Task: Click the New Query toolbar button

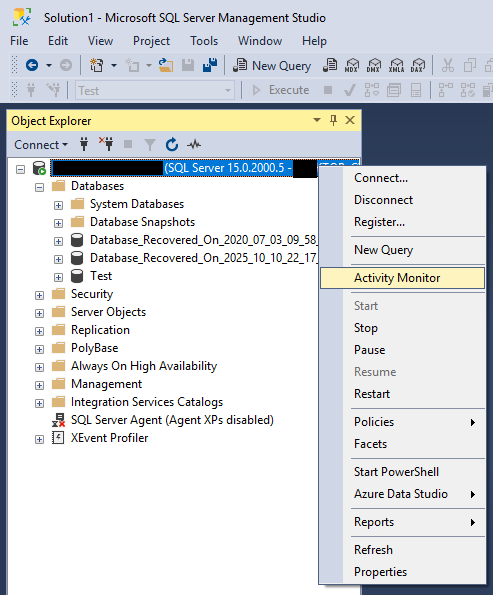Action: [x=272, y=66]
